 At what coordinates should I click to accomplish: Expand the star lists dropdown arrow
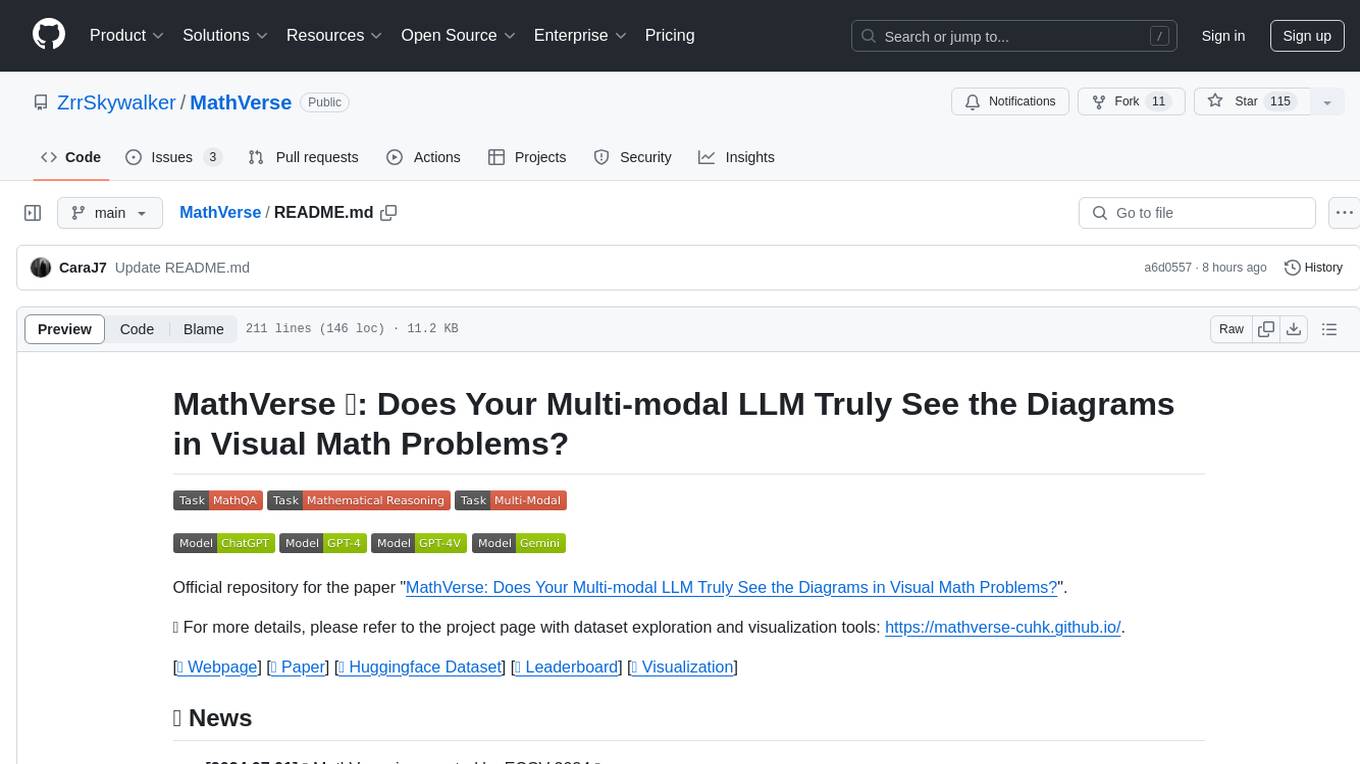[1327, 102]
